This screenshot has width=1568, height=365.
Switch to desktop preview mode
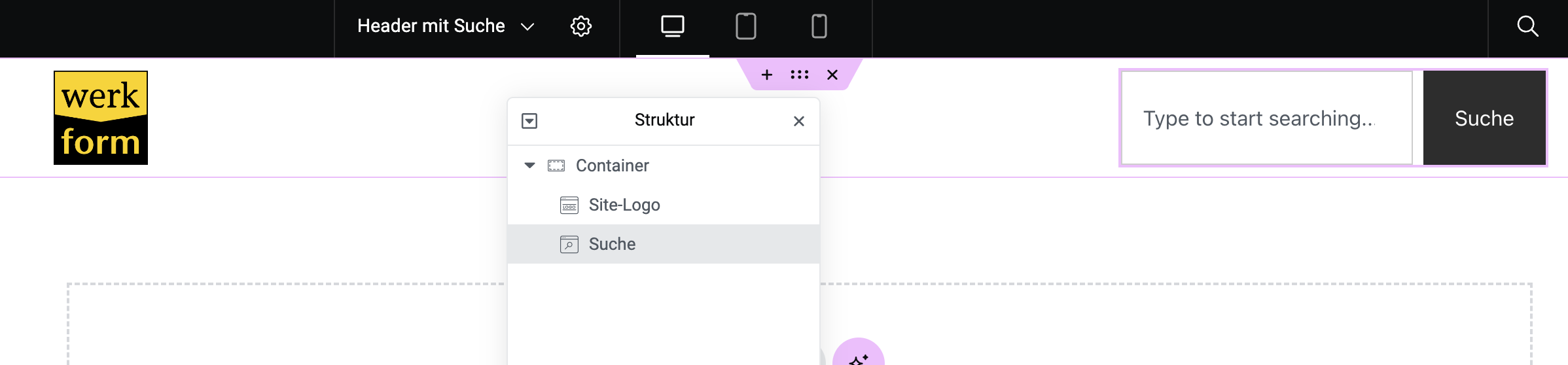click(x=672, y=26)
